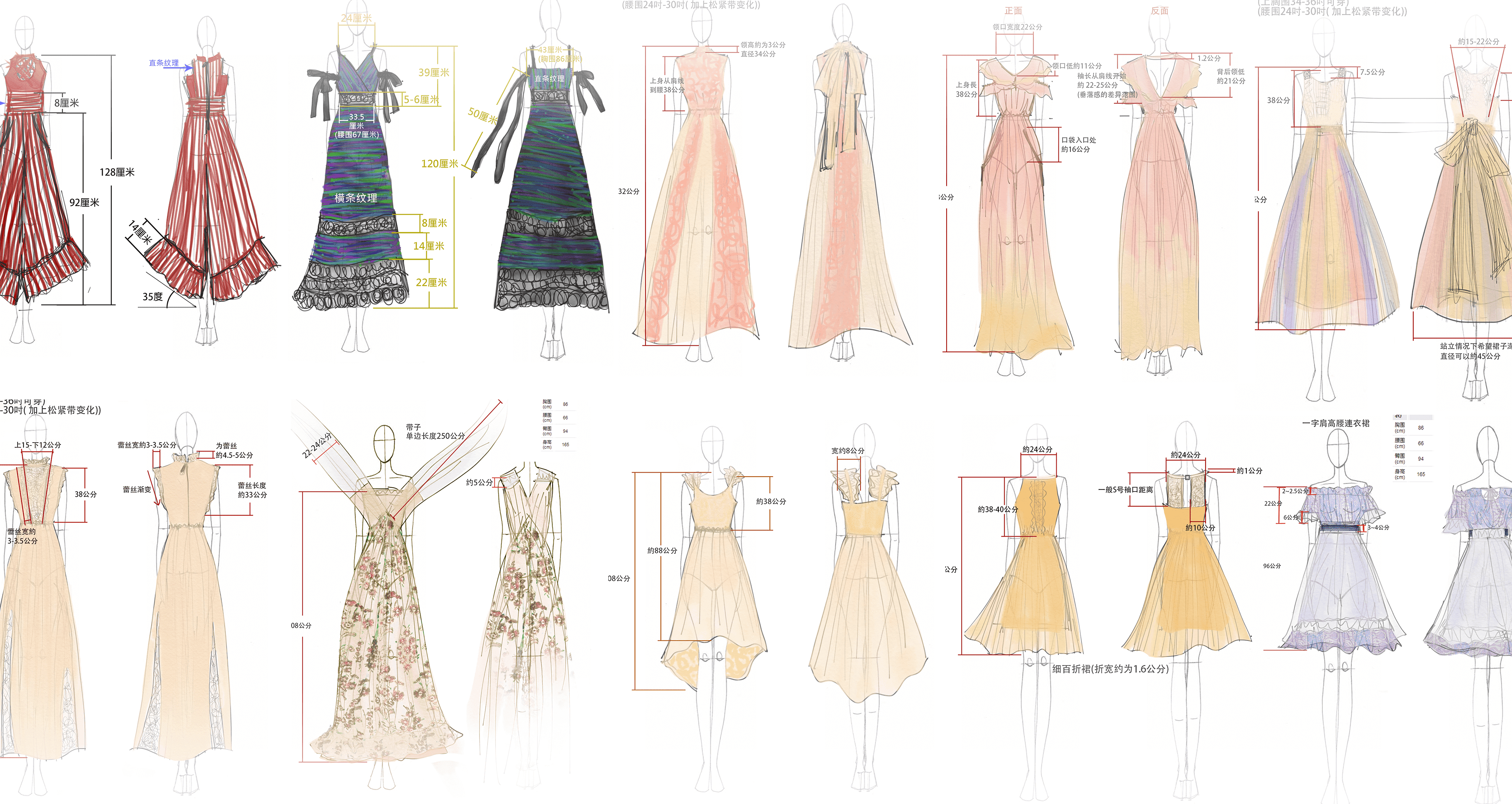Select the '約38公分' bodice label
This screenshot has width=1512, height=804.
[771, 501]
